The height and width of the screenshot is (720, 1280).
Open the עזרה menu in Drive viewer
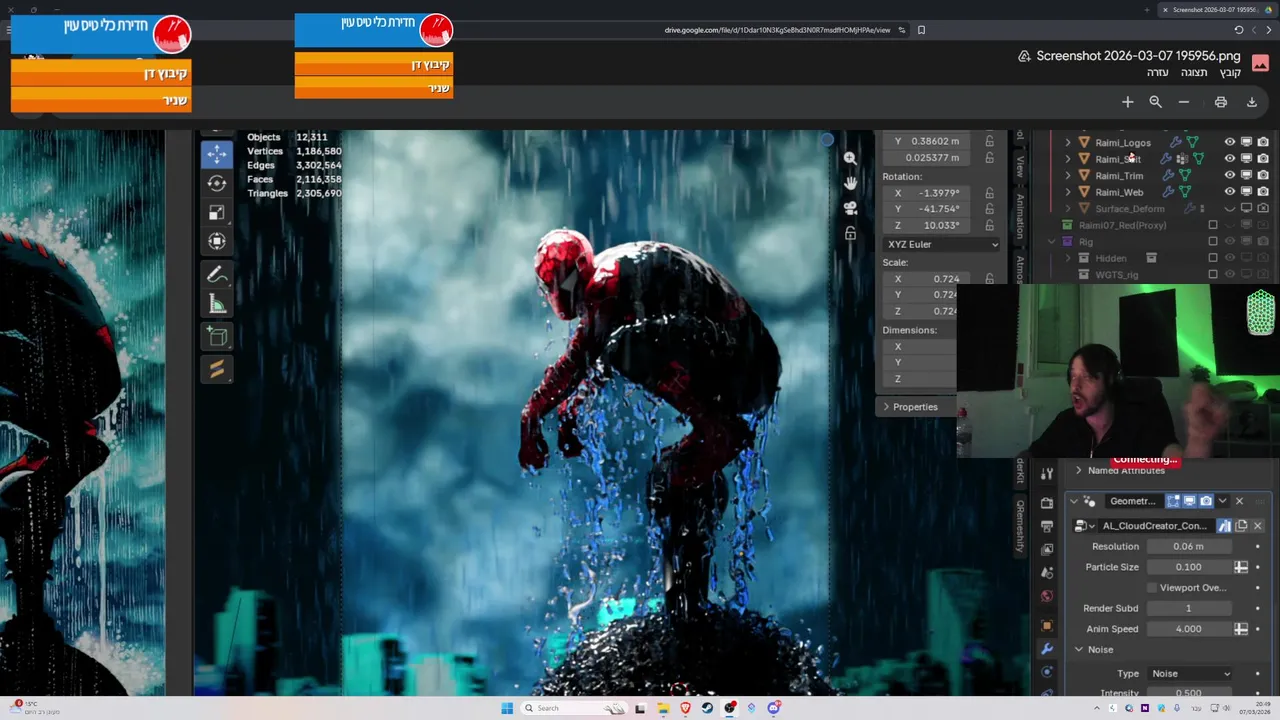pyautogui.click(x=1157, y=73)
